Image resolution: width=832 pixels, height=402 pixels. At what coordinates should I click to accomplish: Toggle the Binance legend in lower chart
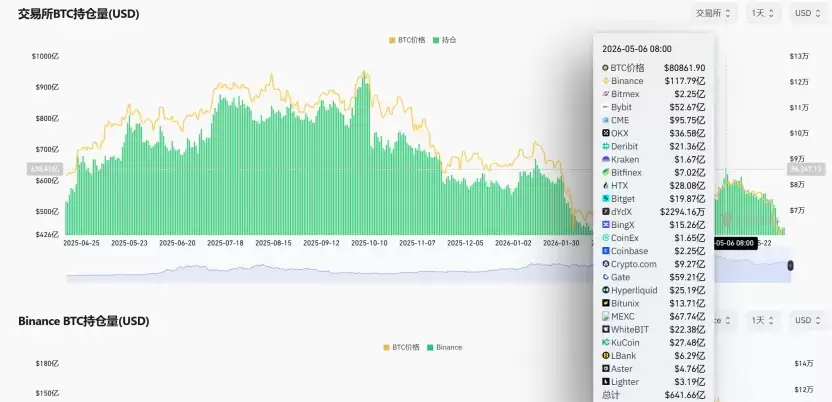click(445, 347)
